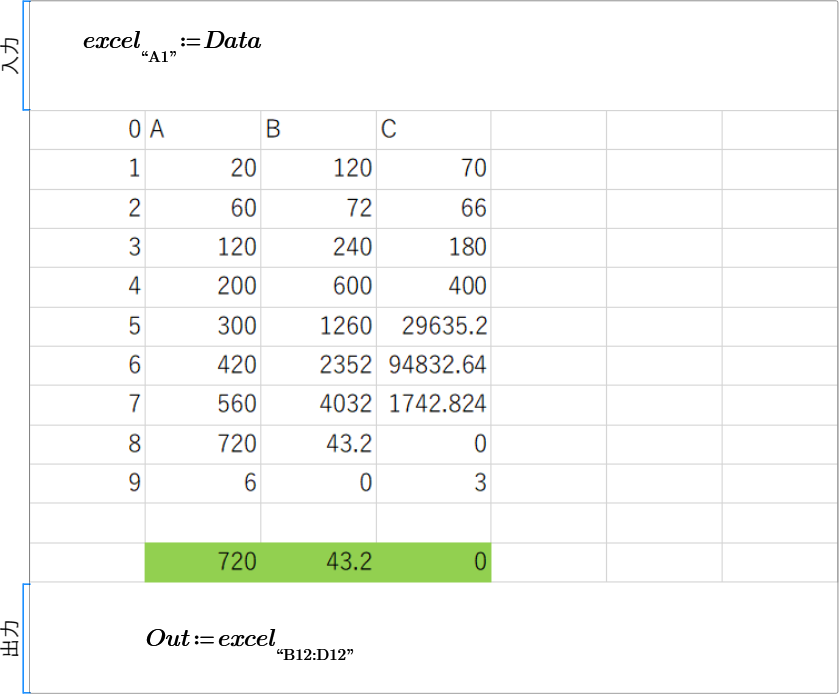Screen dimensions: 839x694
Task: Select the excel "A1" := Data expression
Action: [x=172, y=45]
